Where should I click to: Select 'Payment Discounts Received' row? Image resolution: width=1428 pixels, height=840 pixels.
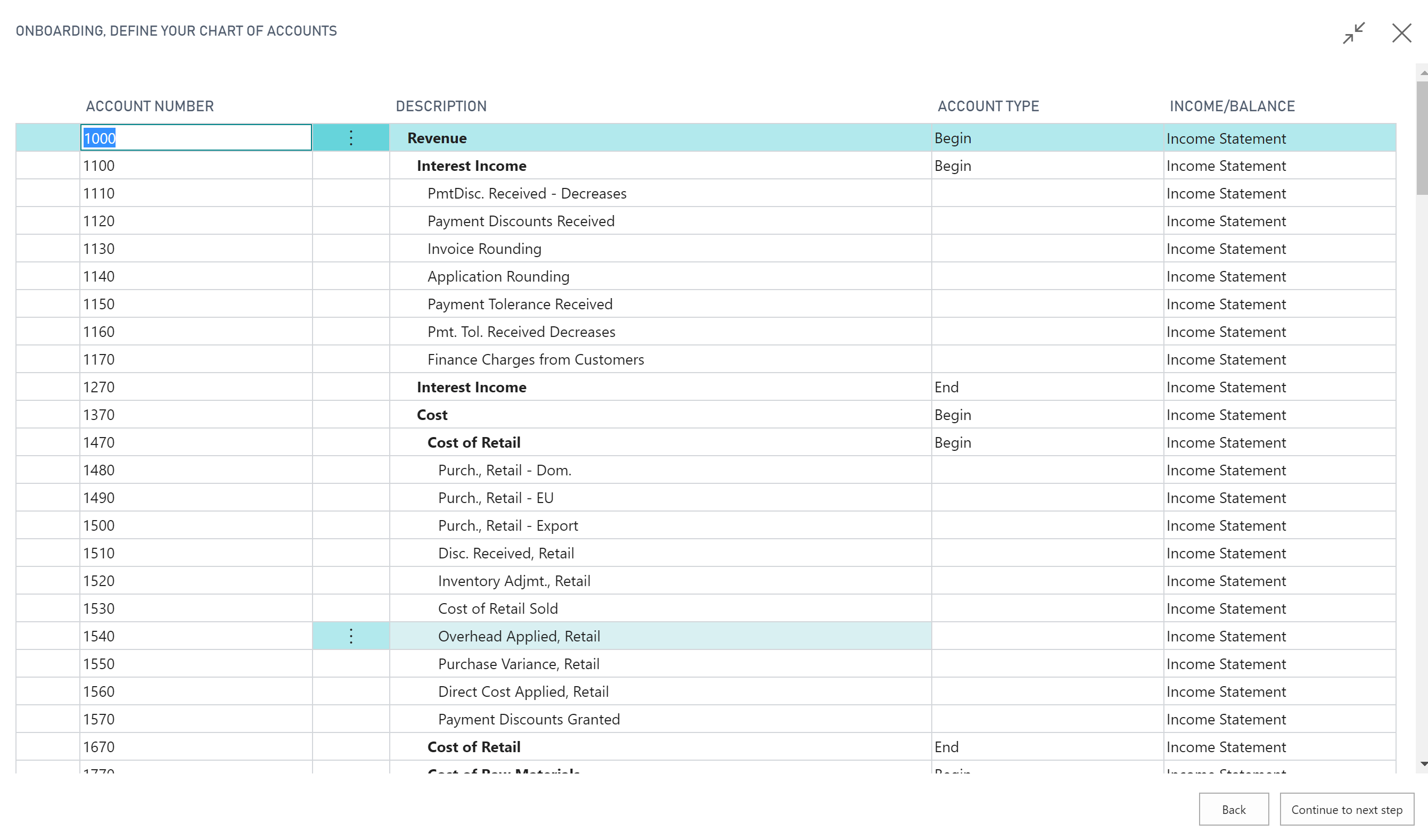tap(661, 221)
